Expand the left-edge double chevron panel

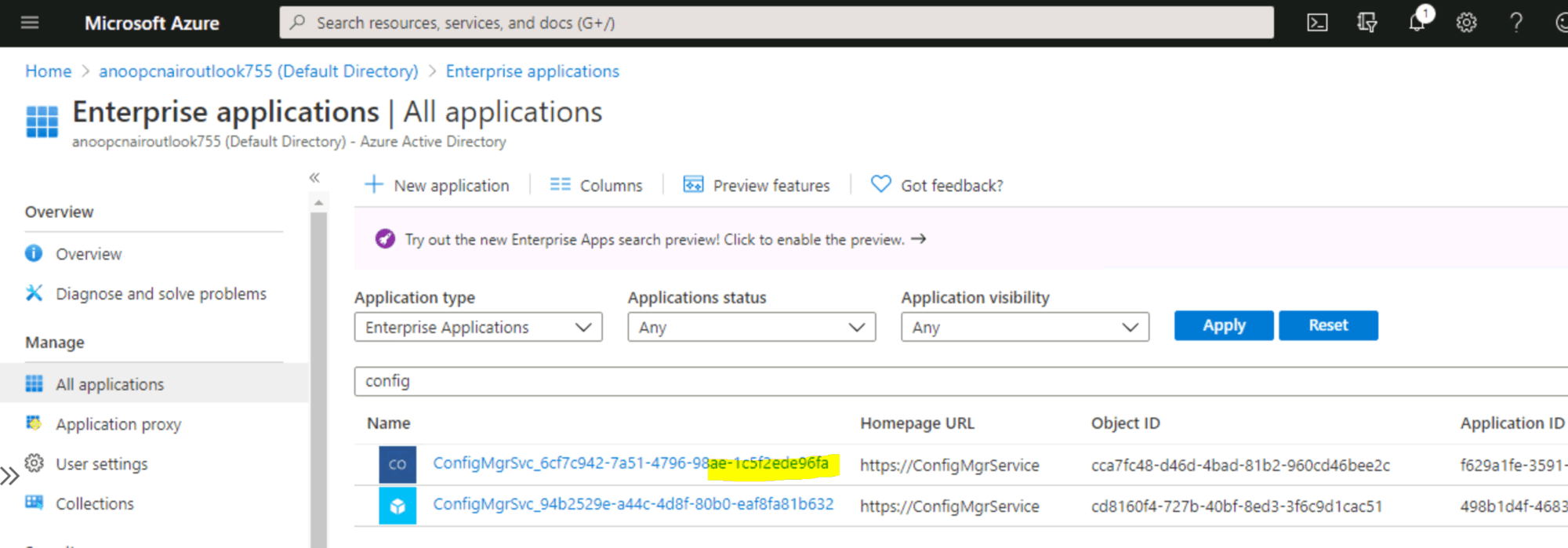(9, 475)
